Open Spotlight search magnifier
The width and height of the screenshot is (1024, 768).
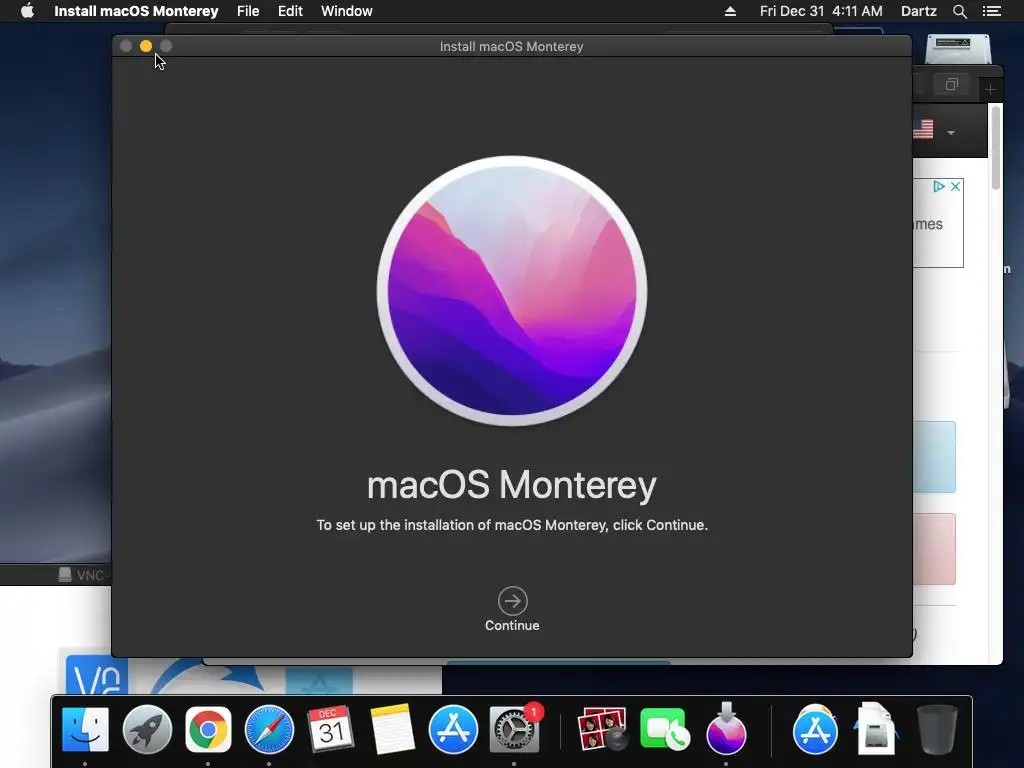959,11
